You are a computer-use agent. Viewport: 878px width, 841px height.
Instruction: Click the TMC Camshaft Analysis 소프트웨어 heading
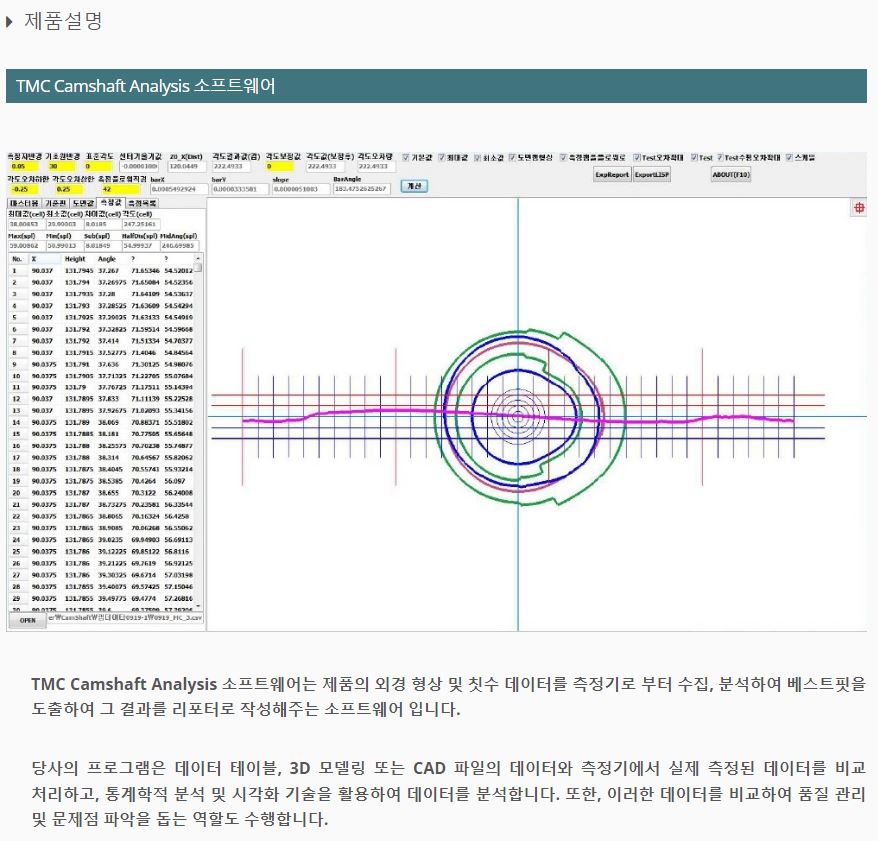point(146,86)
